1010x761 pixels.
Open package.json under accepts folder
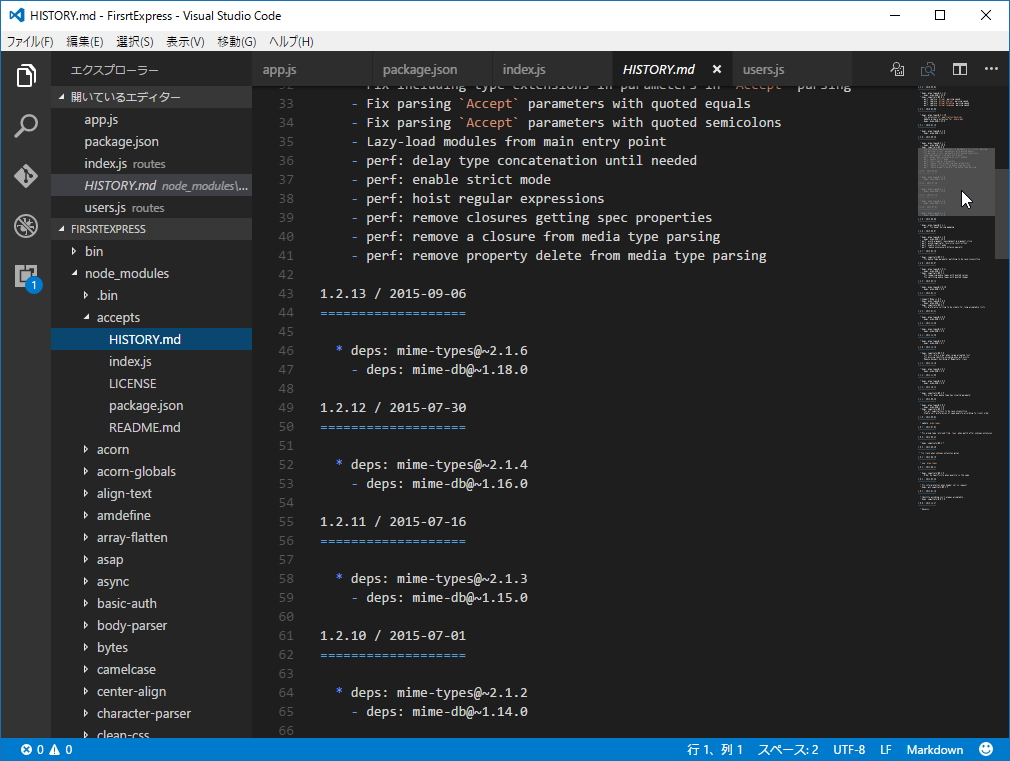tap(151, 405)
